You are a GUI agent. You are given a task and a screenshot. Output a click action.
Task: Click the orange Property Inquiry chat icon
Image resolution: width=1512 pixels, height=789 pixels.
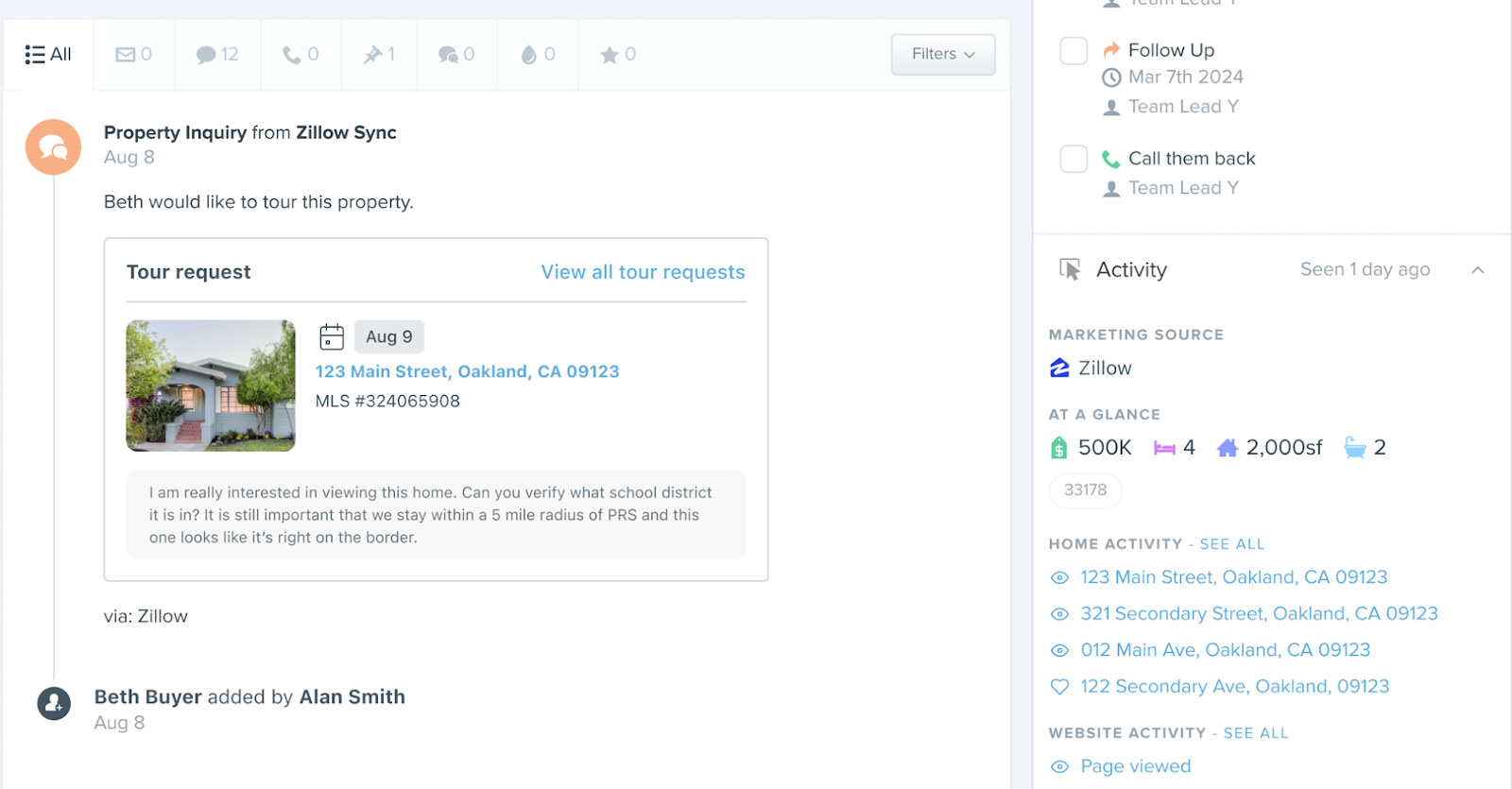[x=53, y=147]
